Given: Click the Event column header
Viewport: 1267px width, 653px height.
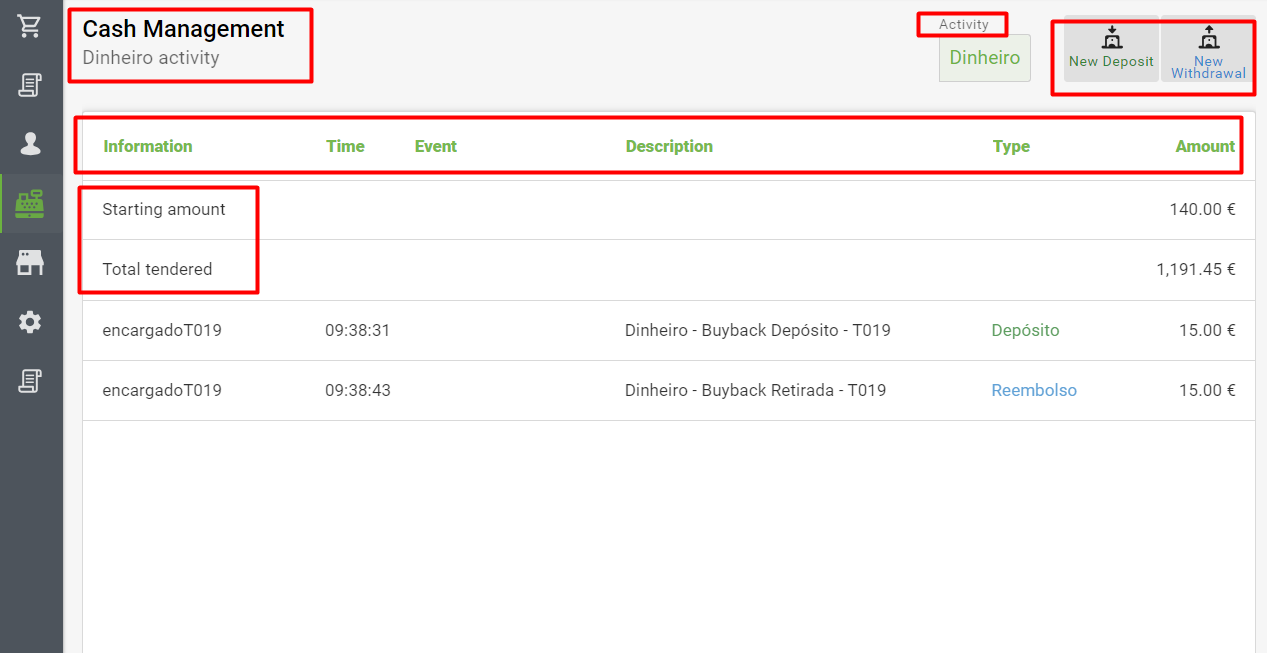Looking at the screenshot, I should click(x=435, y=146).
